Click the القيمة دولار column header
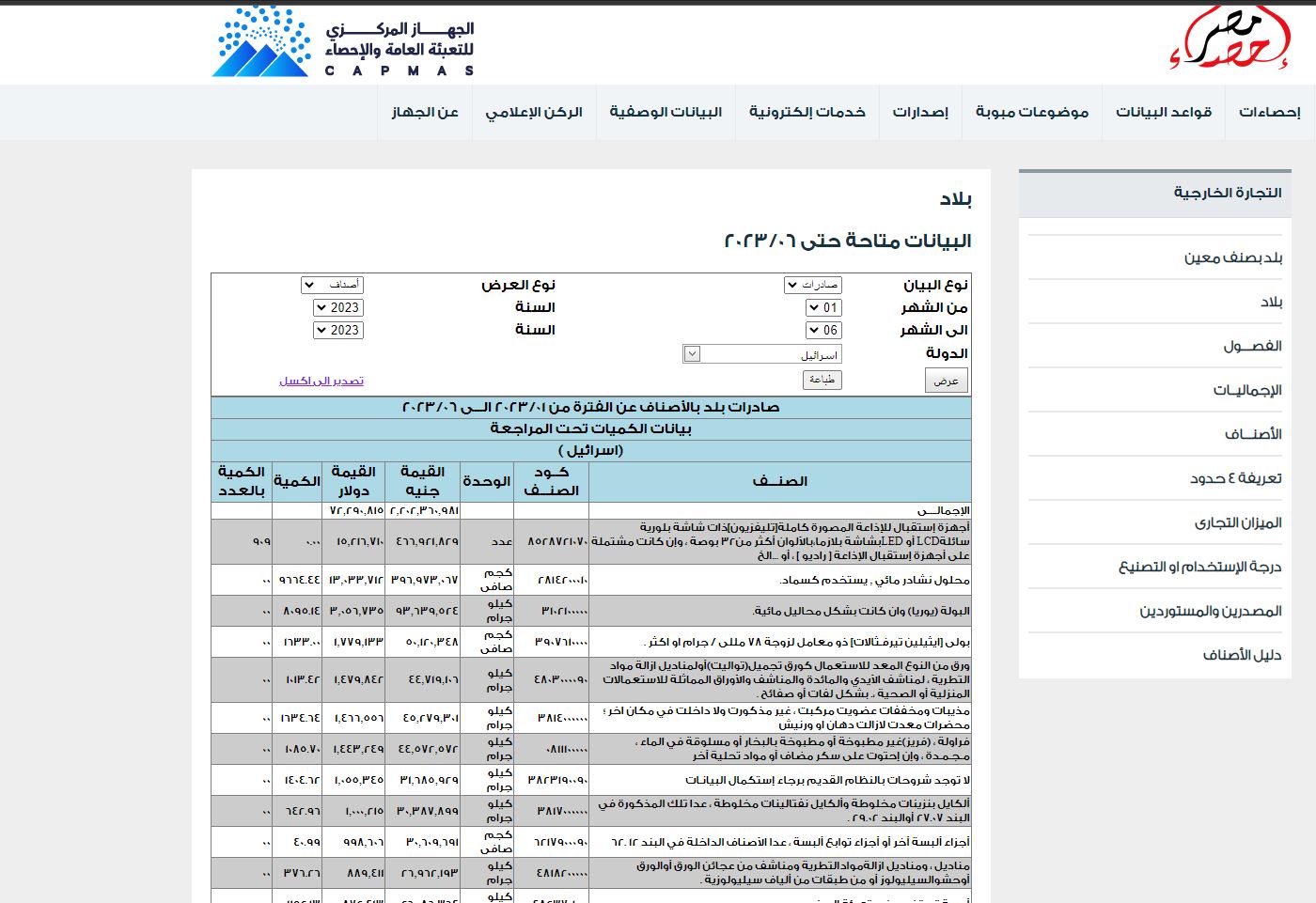The width and height of the screenshot is (1316, 903). pos(353,480)
